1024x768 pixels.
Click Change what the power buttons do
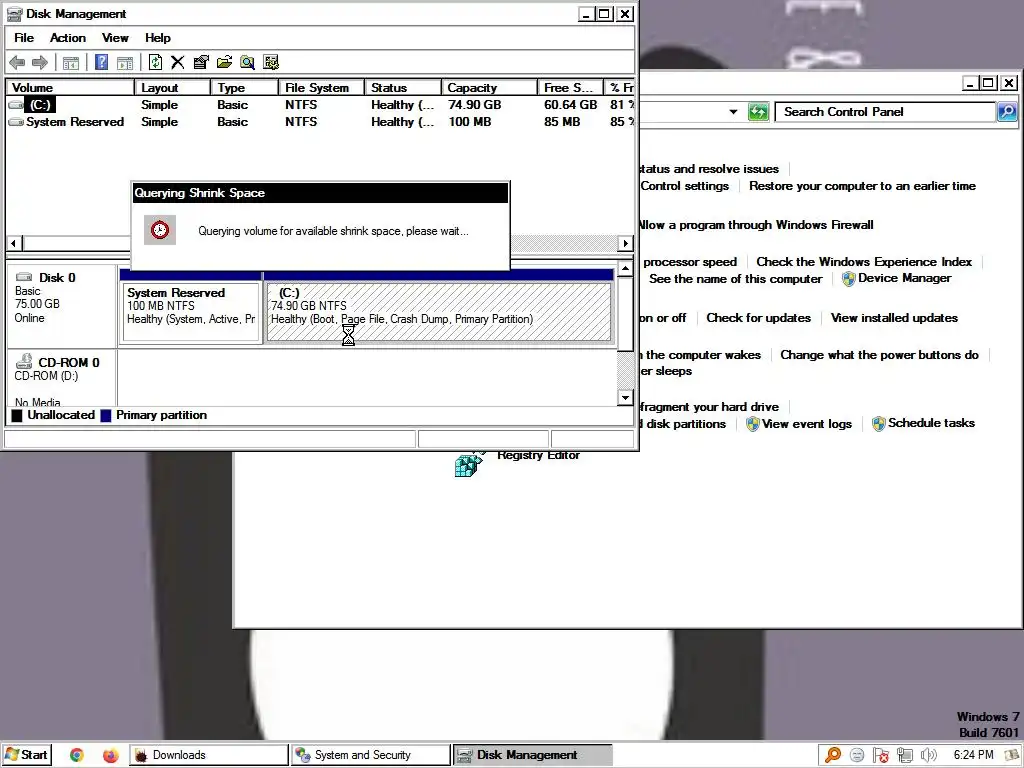[x=879, y=355]
